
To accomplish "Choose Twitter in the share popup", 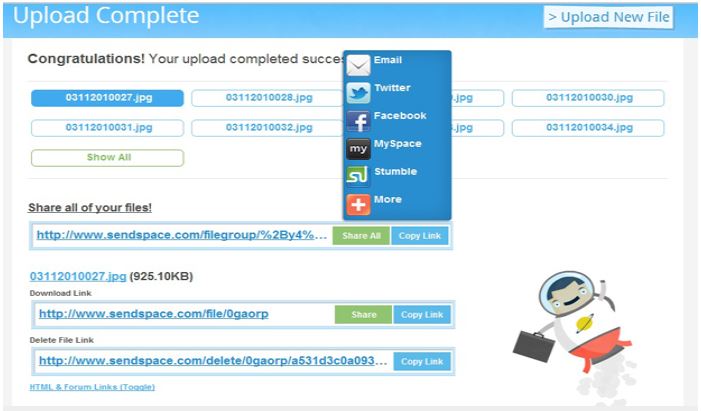I will (x=392, y=88).
